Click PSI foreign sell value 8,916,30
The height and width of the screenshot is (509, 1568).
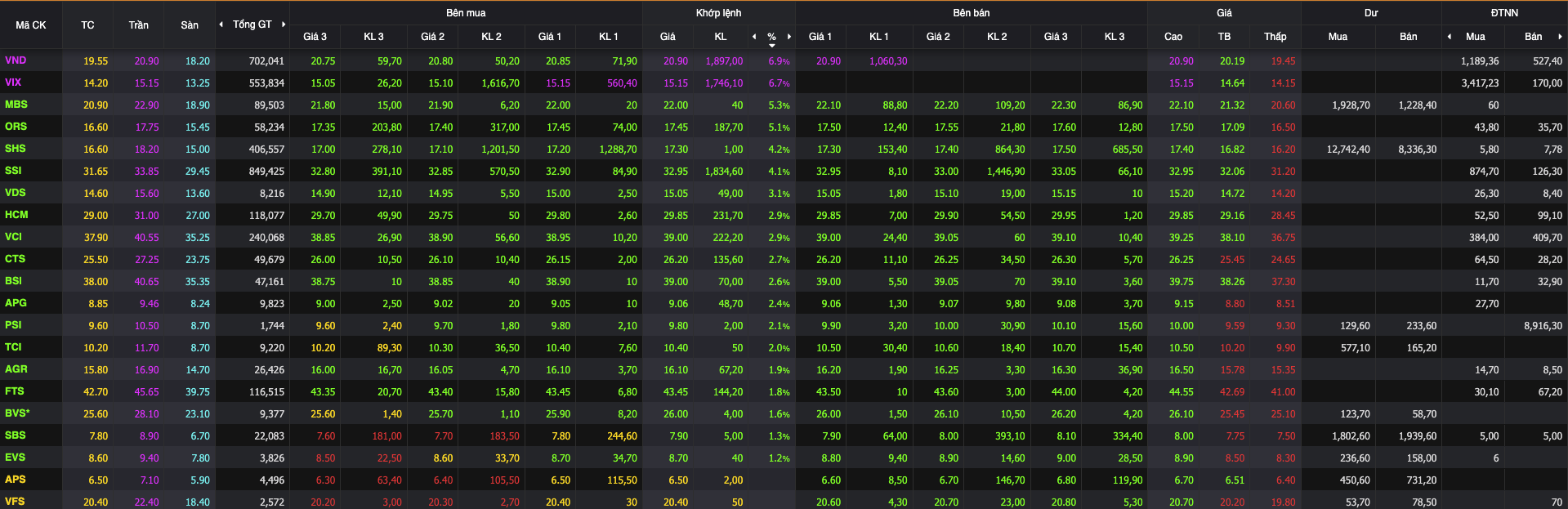click(1543, 326)
